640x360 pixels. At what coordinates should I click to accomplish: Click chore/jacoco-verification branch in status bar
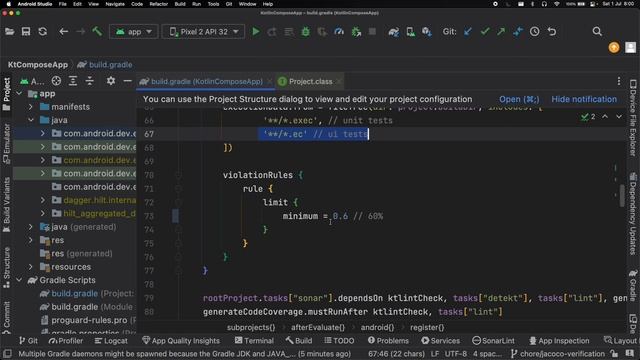click(x=558, y=354)
